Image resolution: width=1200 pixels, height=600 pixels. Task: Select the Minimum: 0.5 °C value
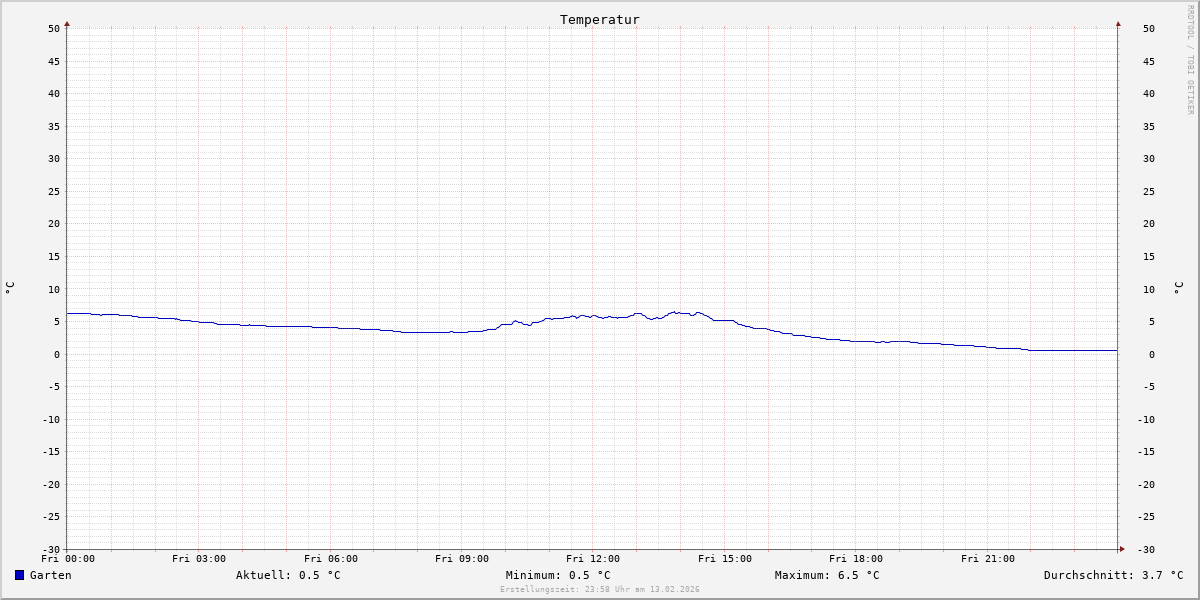(x=558, y=575)
